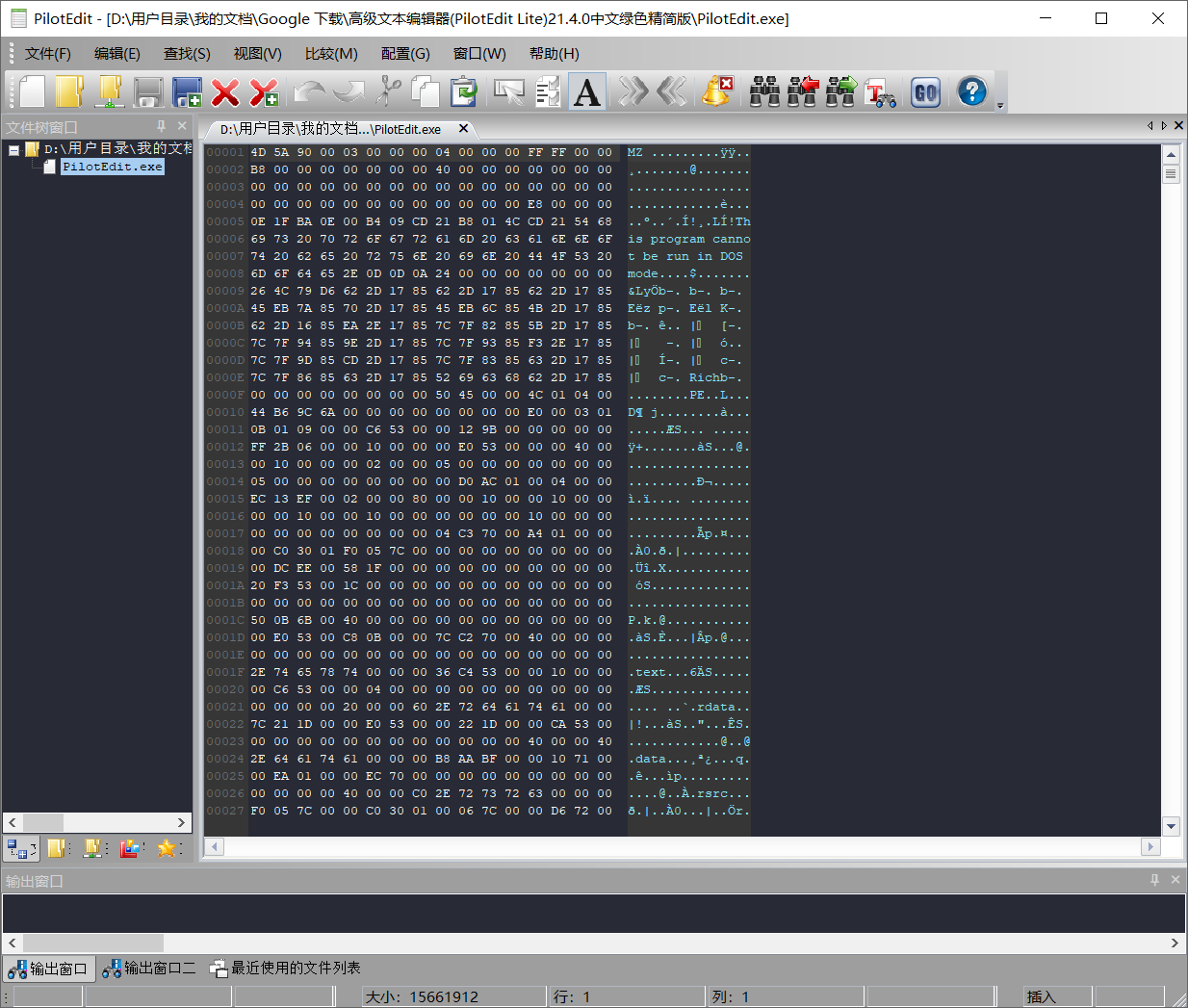
Task: Click the blue Save All floppy icon
Action: [x=187, y=91]
